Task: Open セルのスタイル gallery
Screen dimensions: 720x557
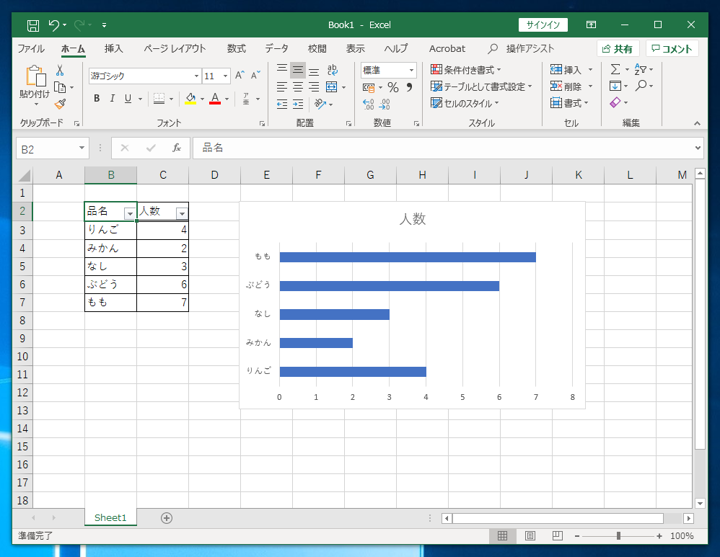Action: 465,103
